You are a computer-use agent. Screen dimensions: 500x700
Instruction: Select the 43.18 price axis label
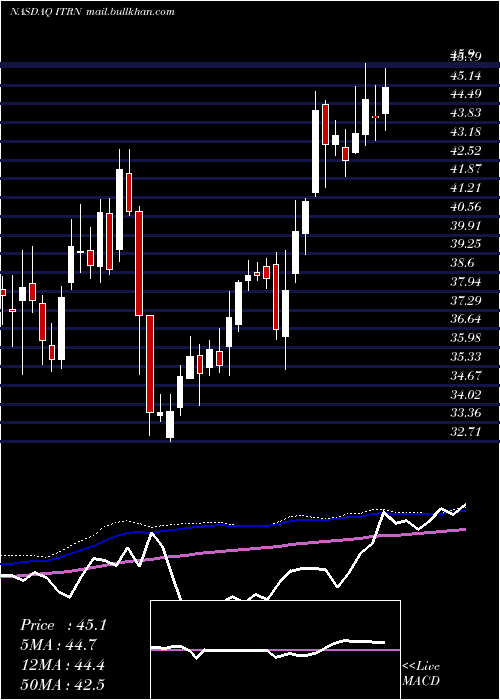pyautogui.click(x=466, y=132)
